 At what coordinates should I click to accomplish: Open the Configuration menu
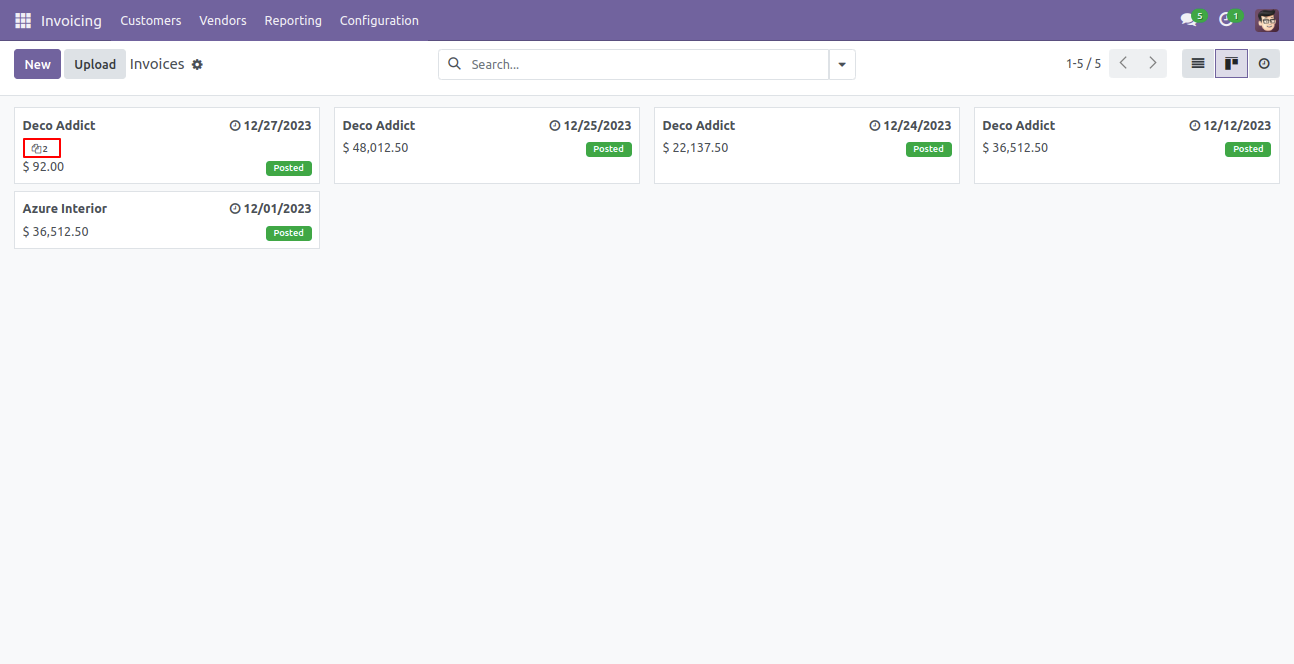click(379, 20)
